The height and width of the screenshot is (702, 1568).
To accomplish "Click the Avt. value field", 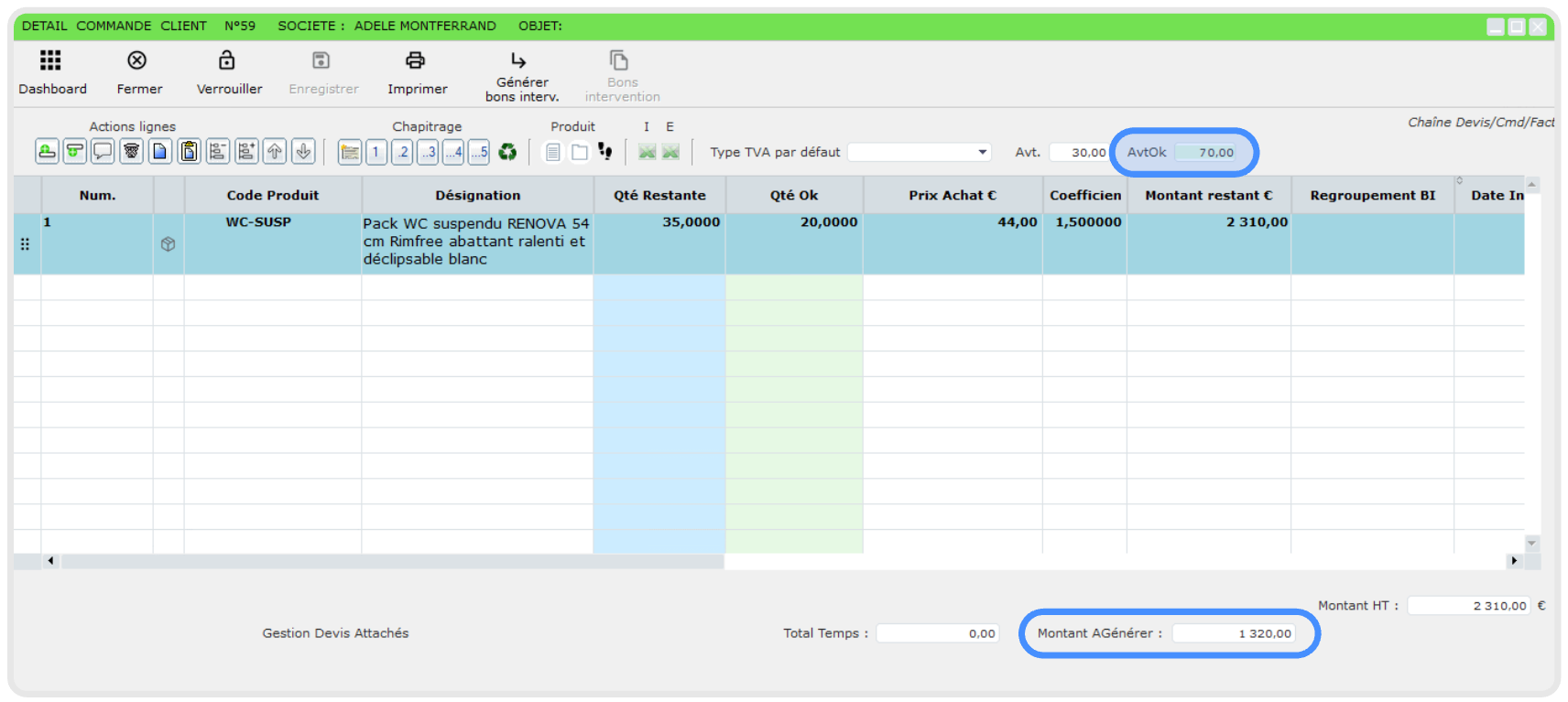I will [x=1078, y=152].
